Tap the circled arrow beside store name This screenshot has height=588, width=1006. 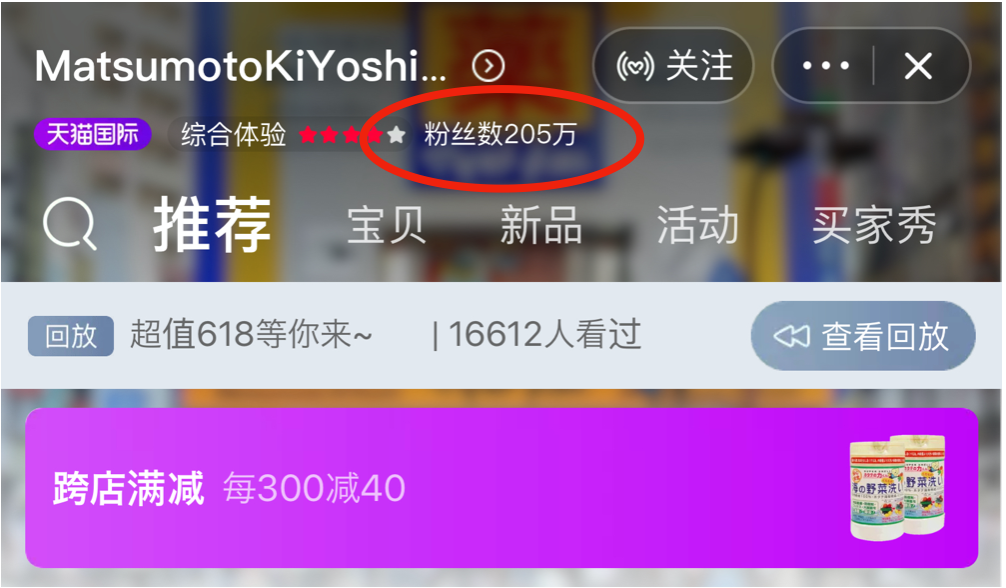point(488,65)
